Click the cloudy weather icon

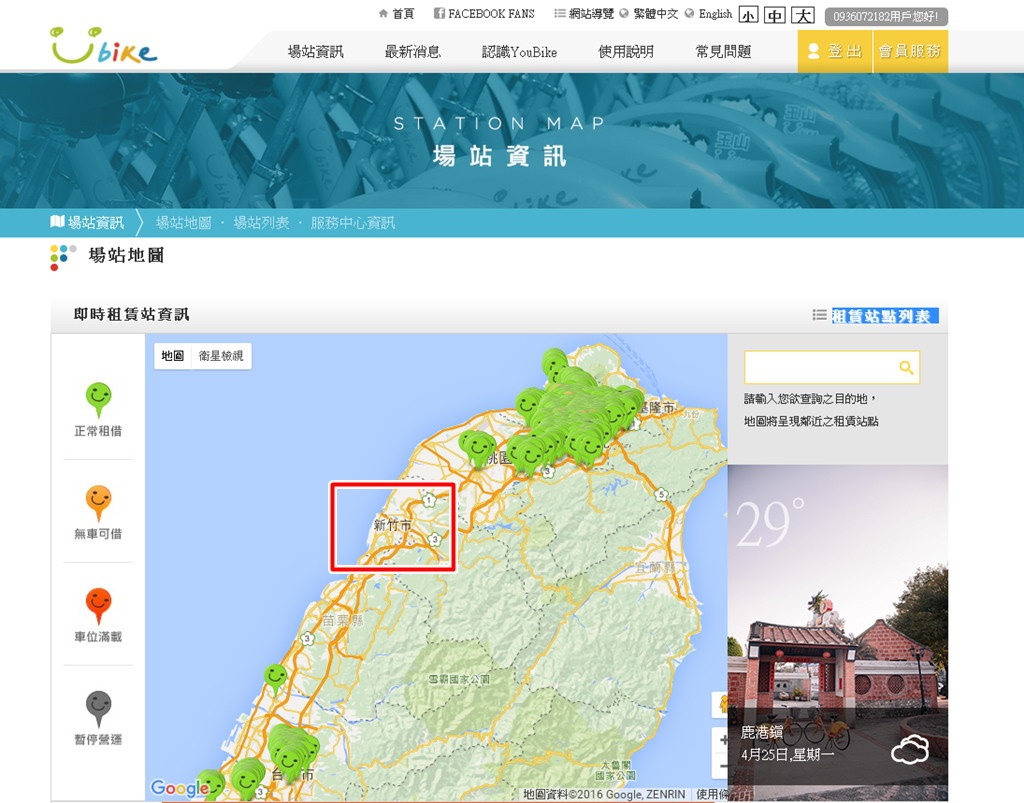910,750
